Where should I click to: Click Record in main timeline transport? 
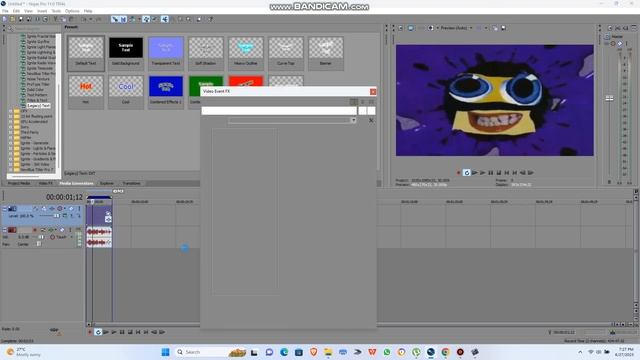click(90, 332)
